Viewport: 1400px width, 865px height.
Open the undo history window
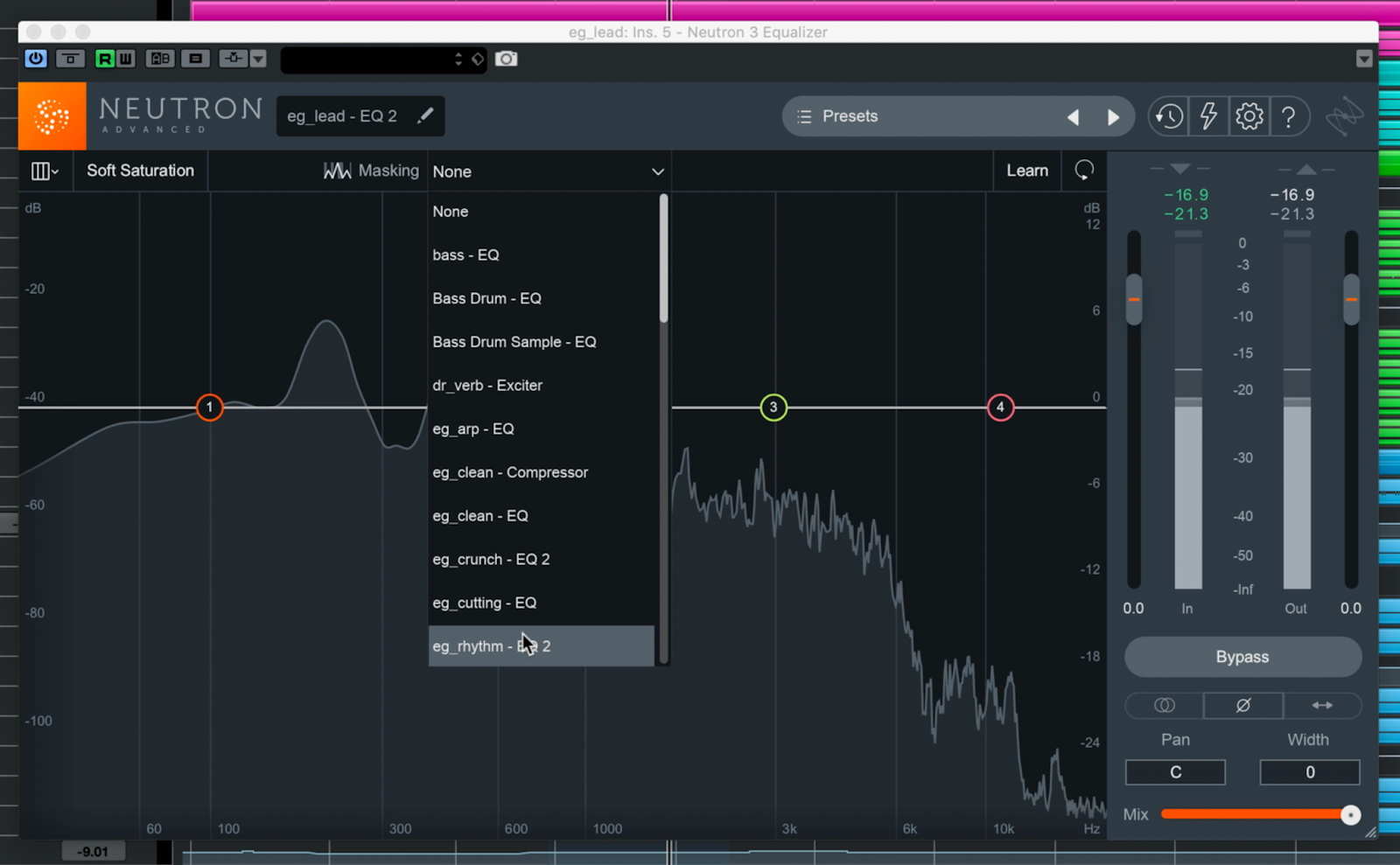[1169, 116]
